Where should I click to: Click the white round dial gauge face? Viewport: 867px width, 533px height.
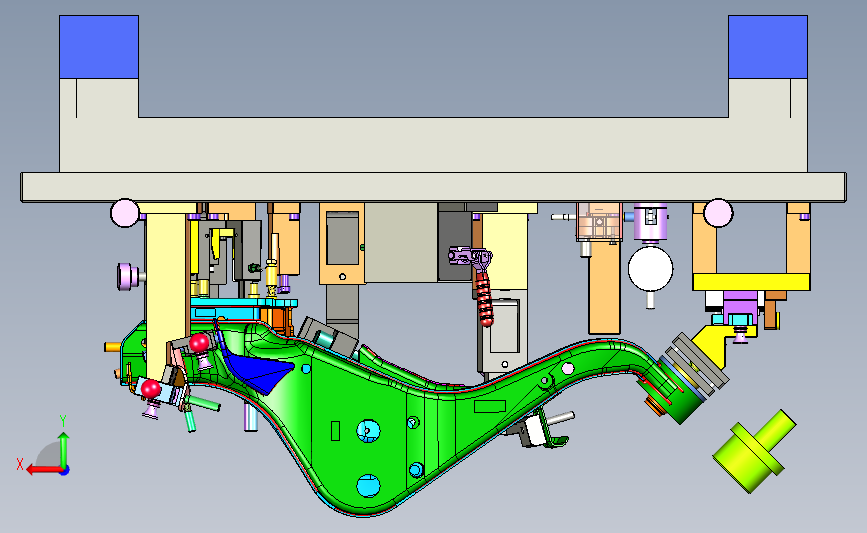650,269
